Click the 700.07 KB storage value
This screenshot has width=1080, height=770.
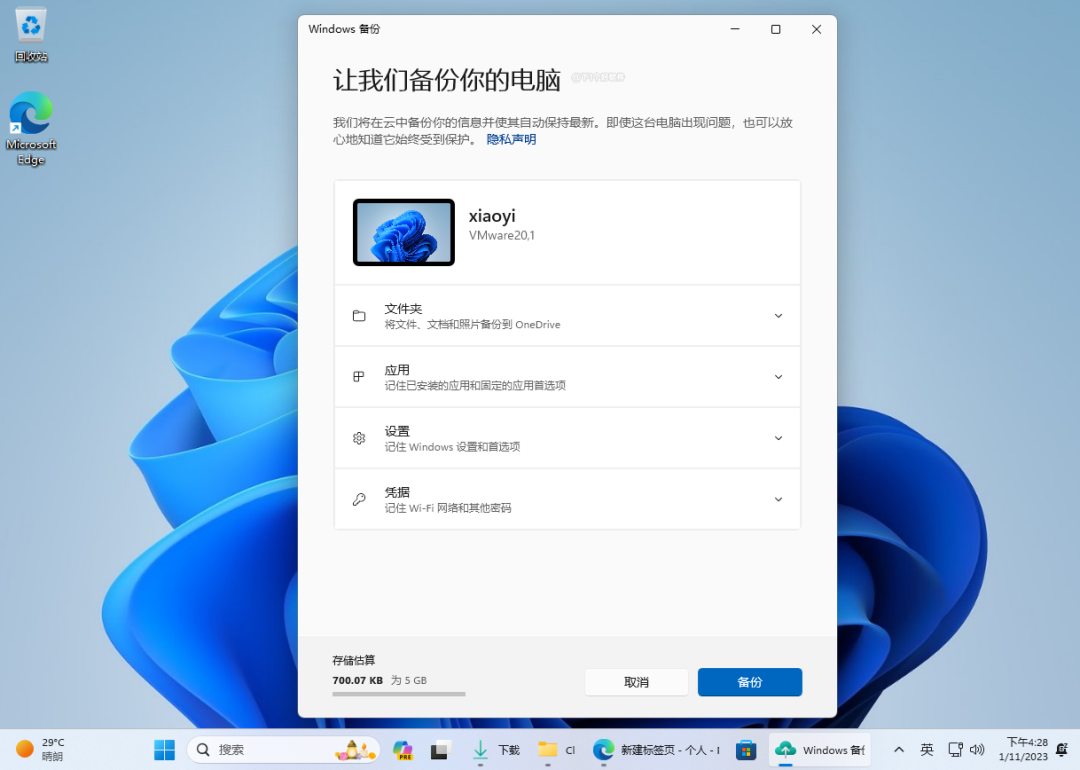[x=357, y=680]
